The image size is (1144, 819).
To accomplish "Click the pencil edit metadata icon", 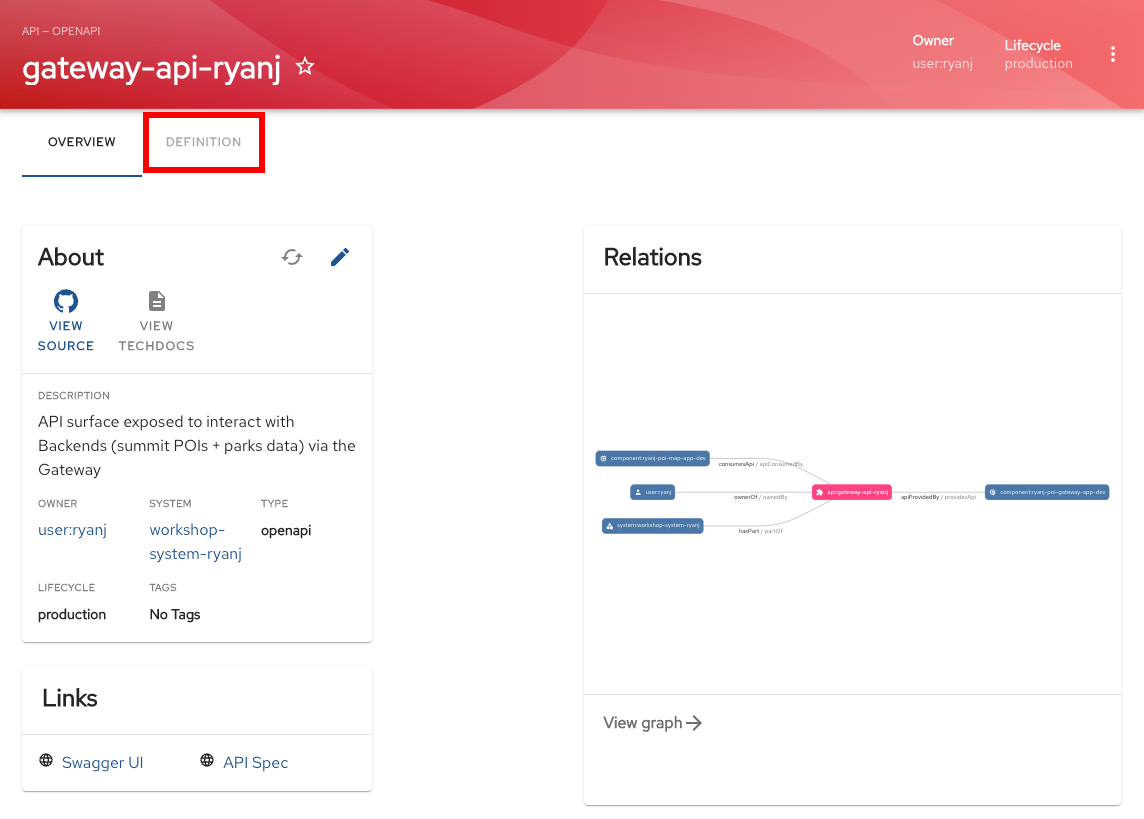I will tap(340, 257).
